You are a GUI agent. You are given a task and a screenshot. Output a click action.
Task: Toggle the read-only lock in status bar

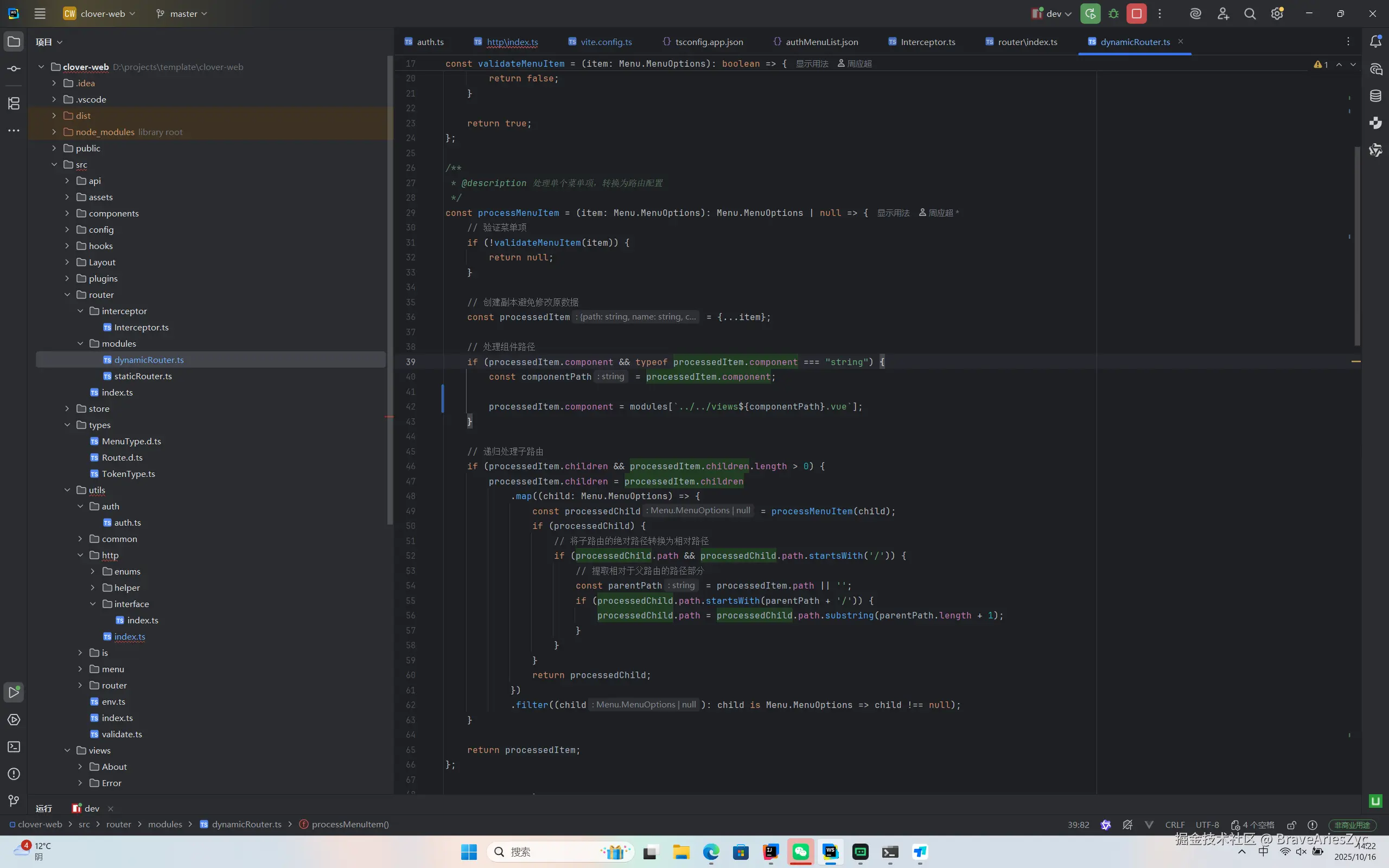1291,825
